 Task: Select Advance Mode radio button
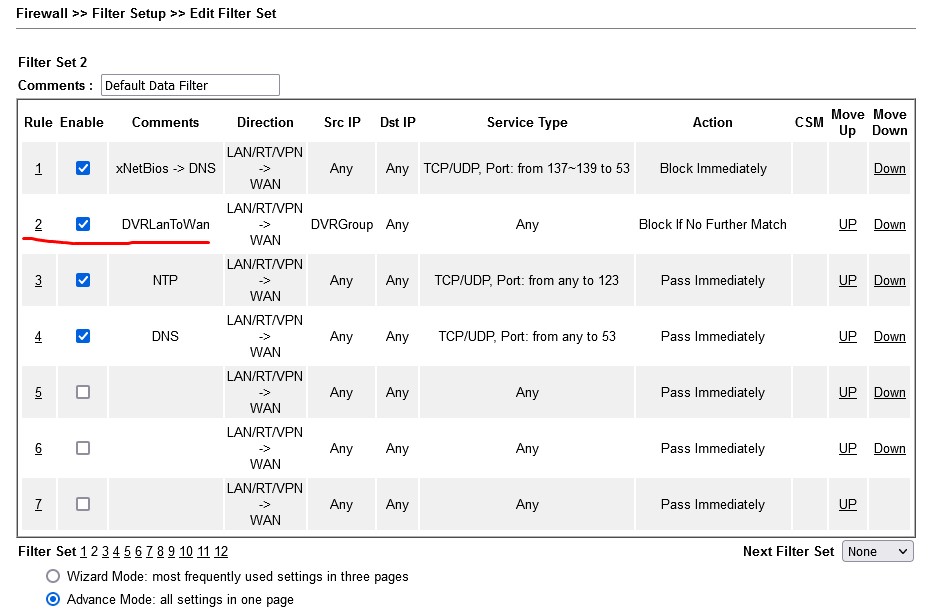click(53, 599)
